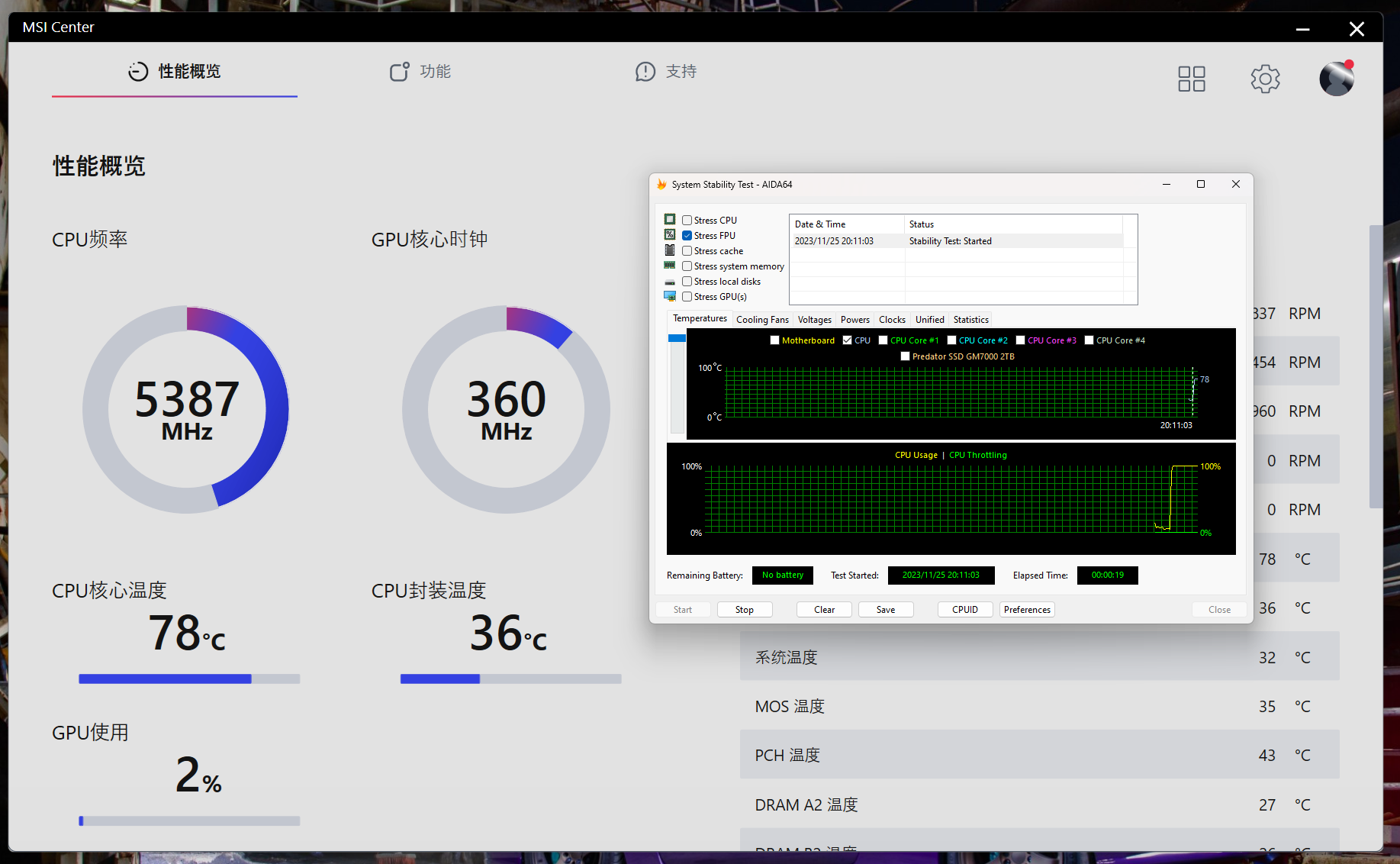
Task: Open the 功能 tab in MSI Center
Action: [420, 72]
